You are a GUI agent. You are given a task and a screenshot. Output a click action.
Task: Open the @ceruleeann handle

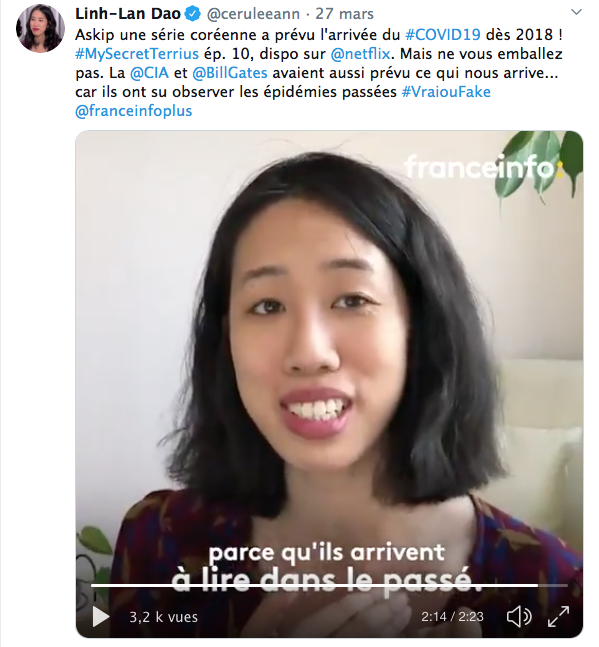pos(253,14)
